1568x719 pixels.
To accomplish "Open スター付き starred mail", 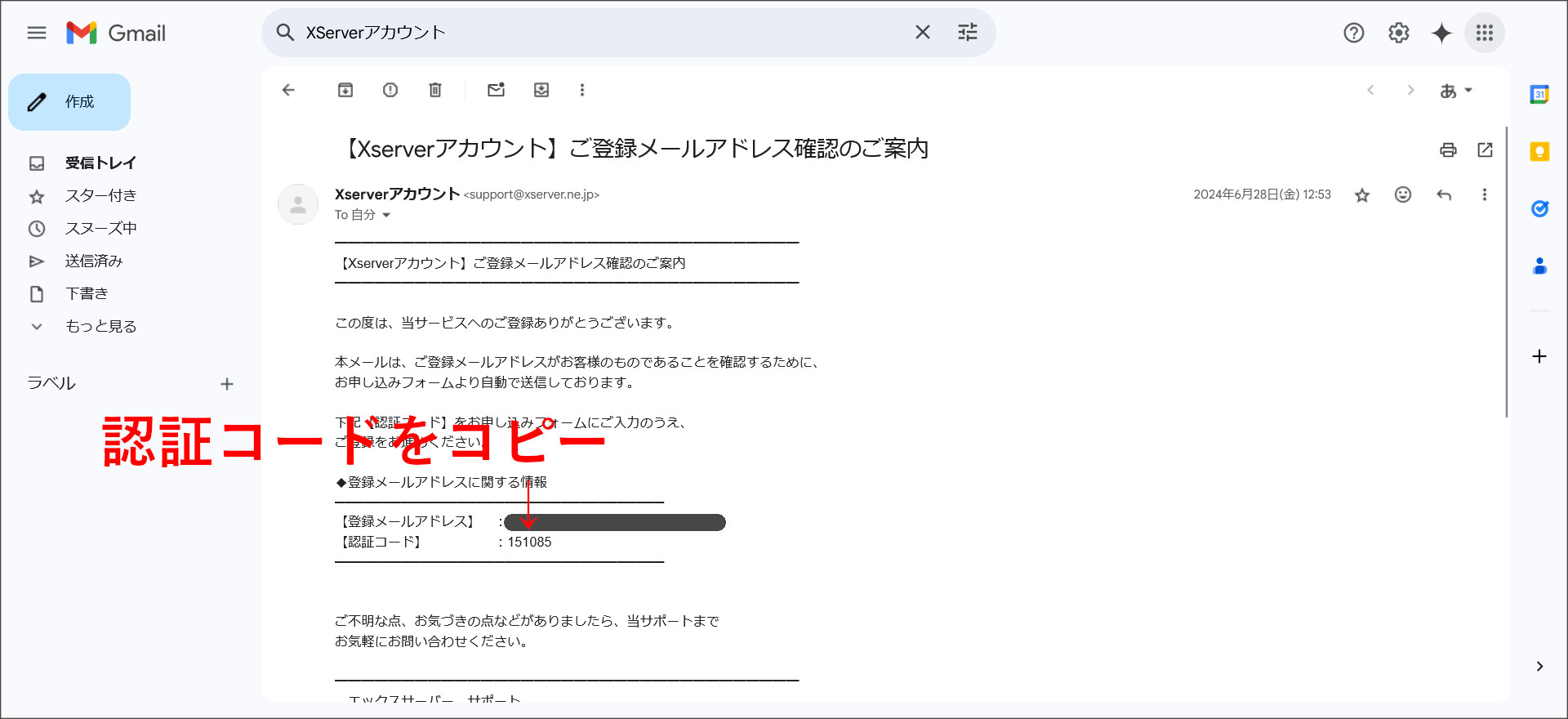I will pyautogui.click(x=101, y=195).
